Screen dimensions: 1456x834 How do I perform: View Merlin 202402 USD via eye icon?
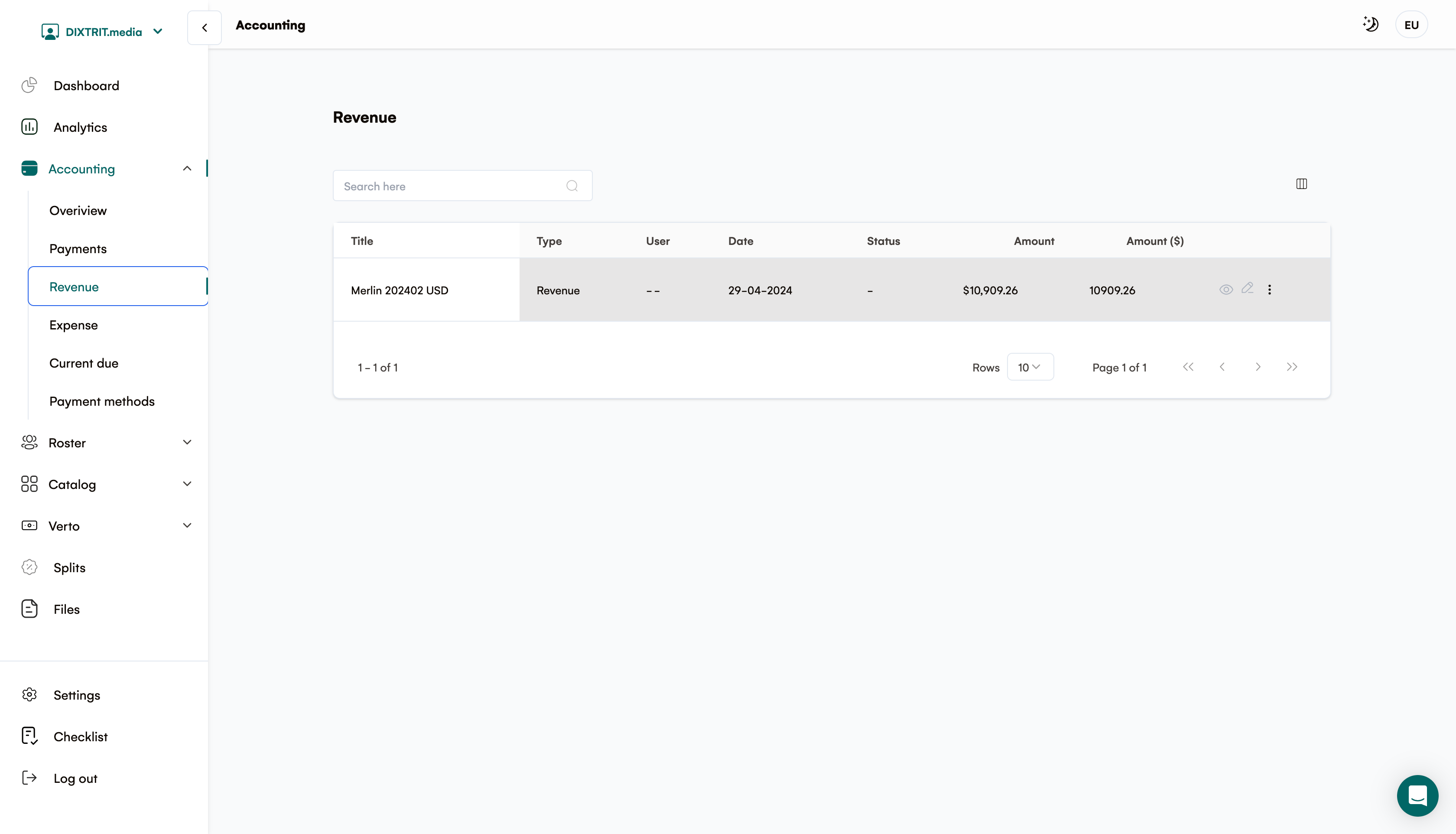click(1226, 289)
